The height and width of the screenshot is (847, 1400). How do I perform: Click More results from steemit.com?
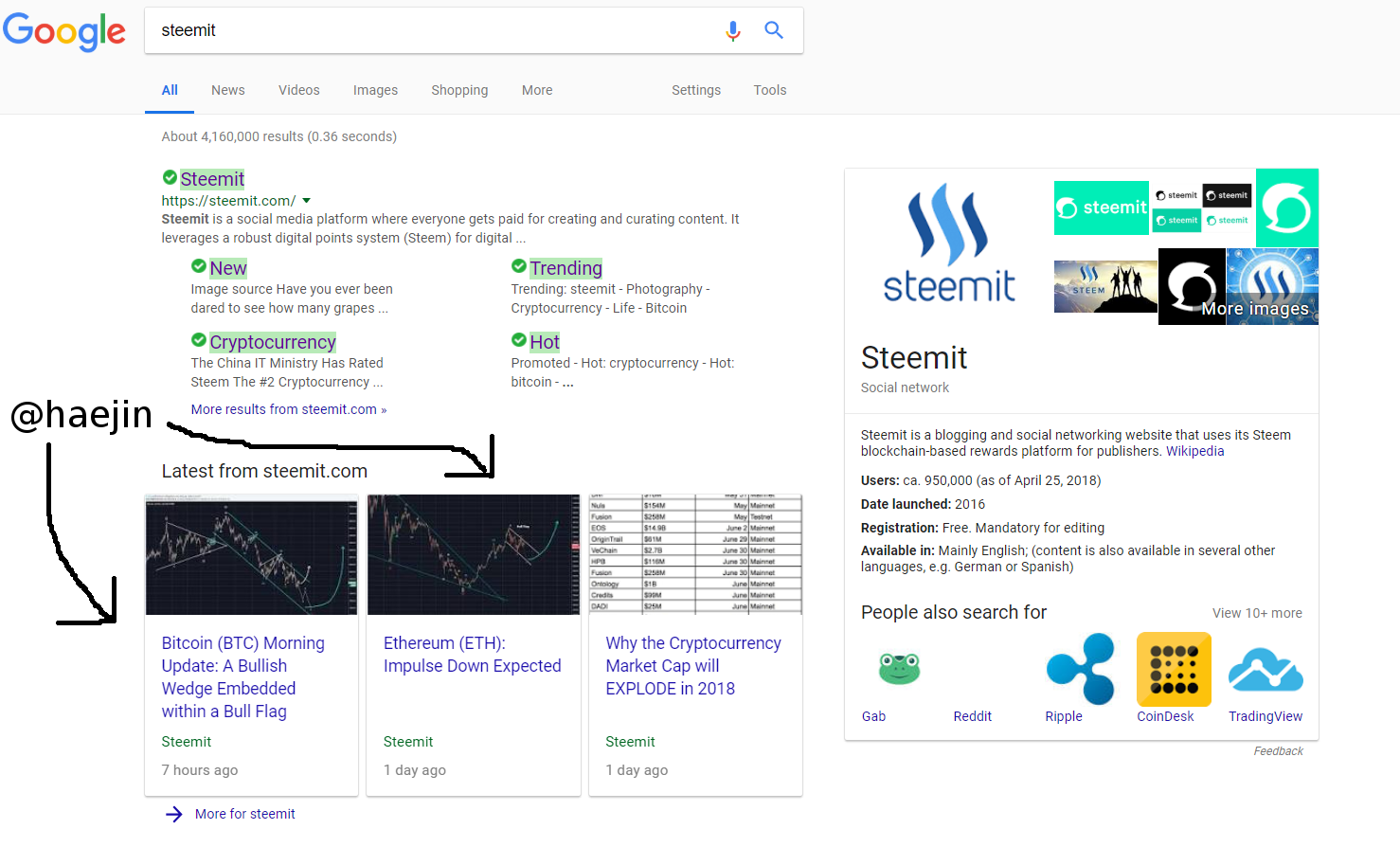click(x=287, y=409)
